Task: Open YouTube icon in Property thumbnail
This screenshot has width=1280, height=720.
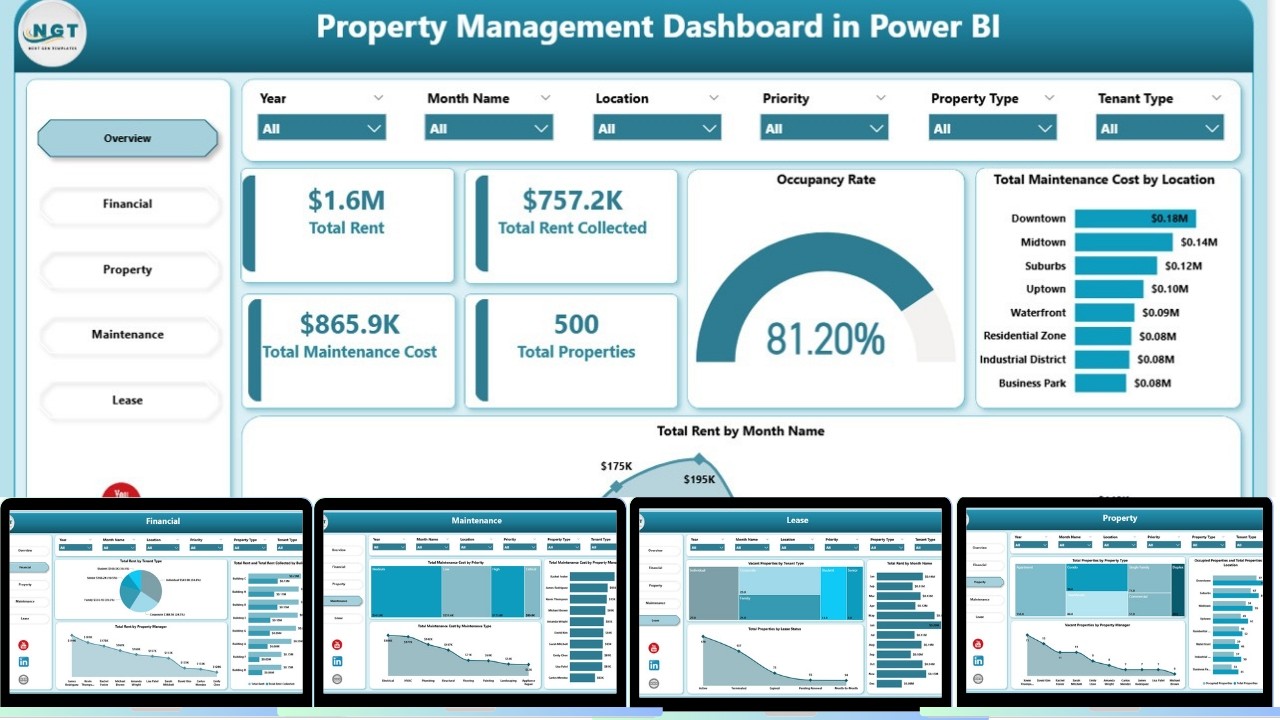Action: click(x=978, y=643)
